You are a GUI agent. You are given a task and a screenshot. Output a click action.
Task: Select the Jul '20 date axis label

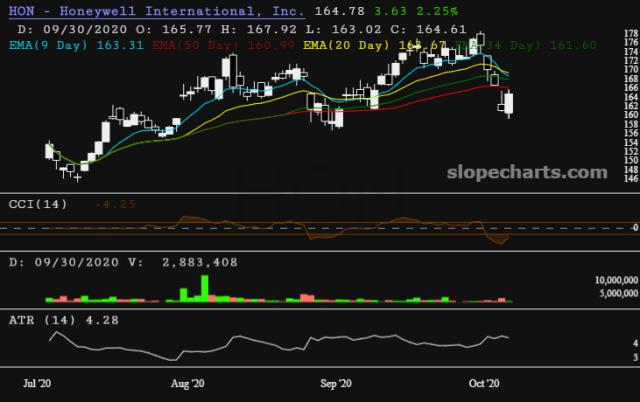click(x=37, y=383)
